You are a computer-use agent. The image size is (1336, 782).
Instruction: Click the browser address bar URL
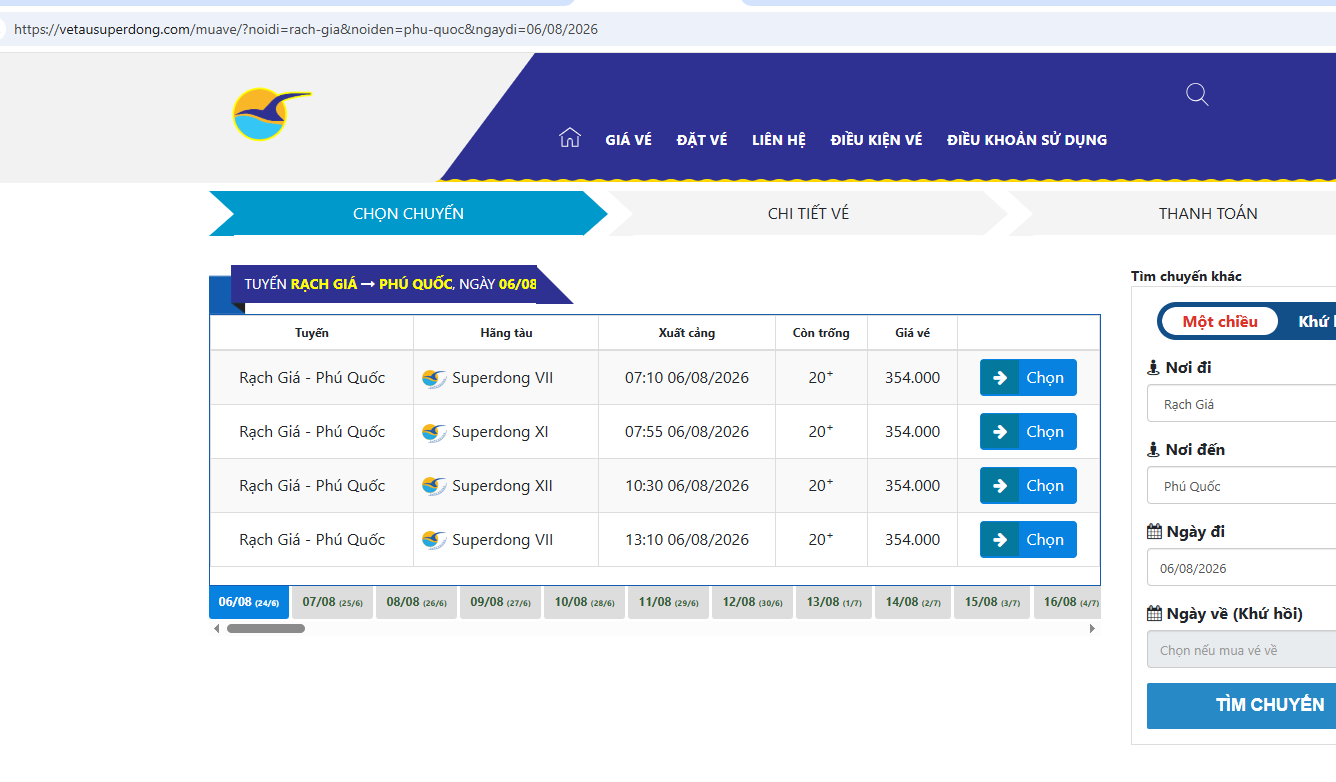tap(306, 29)
